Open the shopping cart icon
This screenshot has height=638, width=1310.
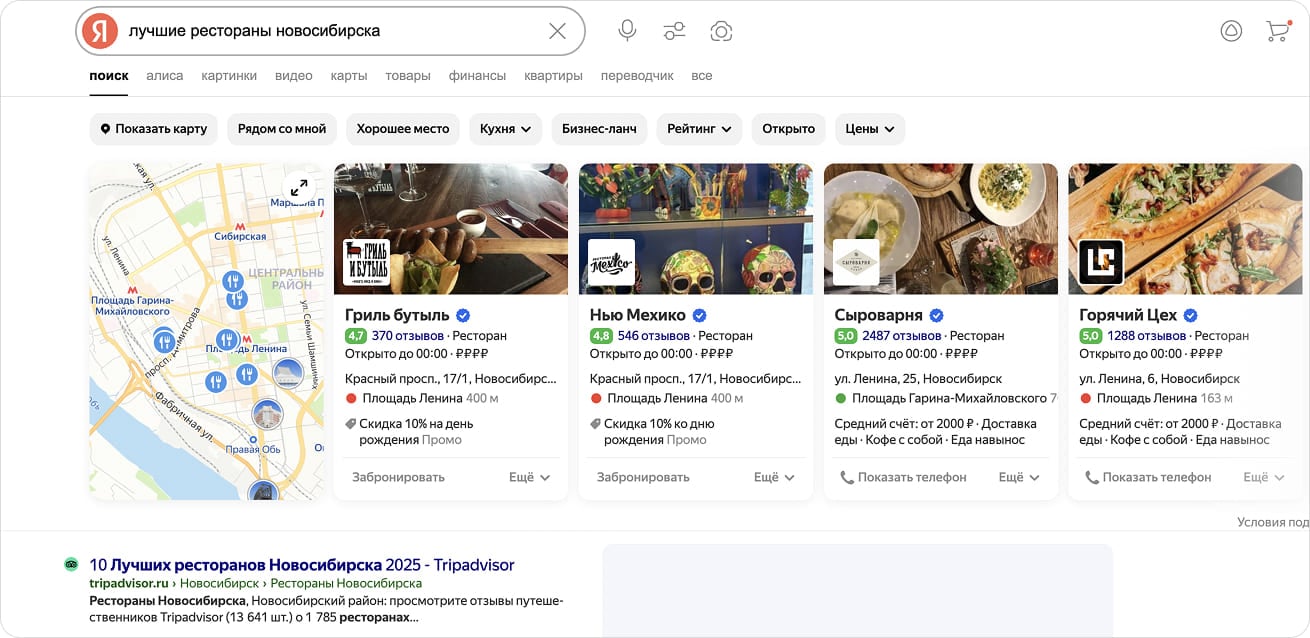point(1277,31)
